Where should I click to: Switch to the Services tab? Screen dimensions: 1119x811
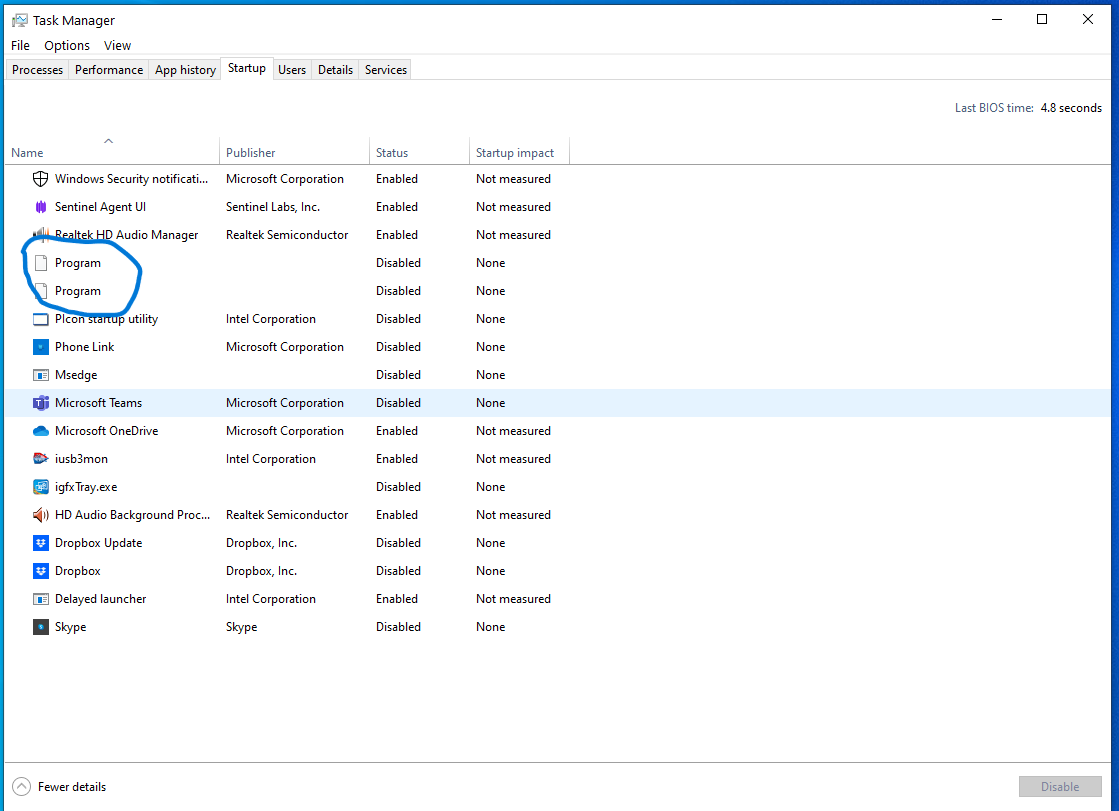click(x=385, y=70)
